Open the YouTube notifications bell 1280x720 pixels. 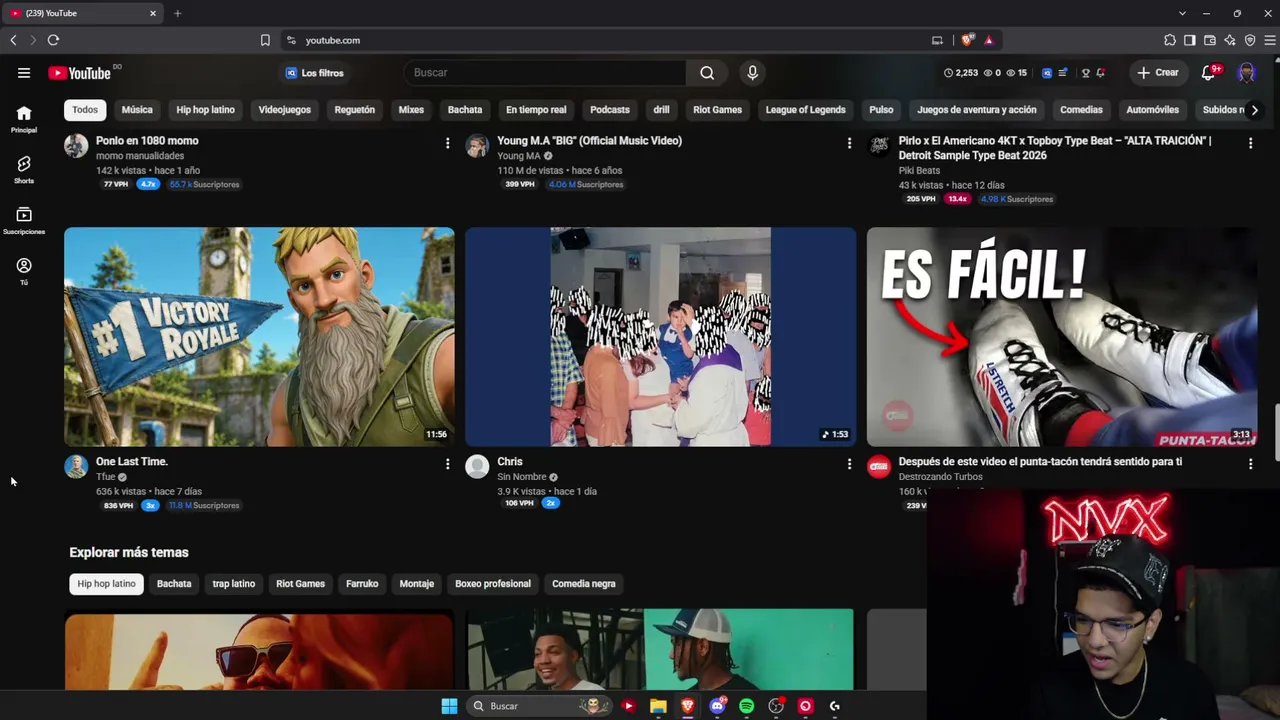tap(1208, 73)
